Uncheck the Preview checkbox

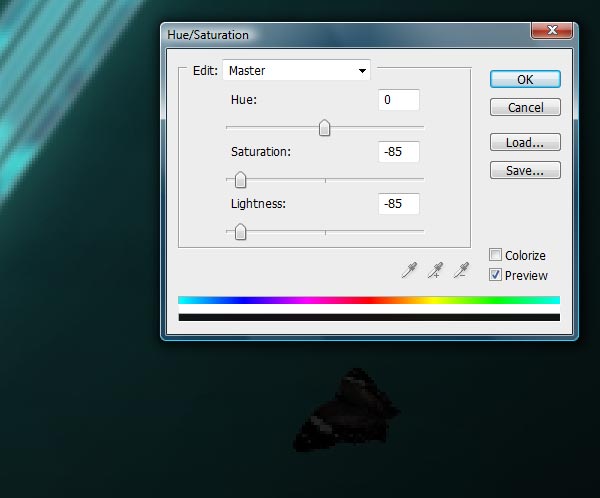(495, 274)
